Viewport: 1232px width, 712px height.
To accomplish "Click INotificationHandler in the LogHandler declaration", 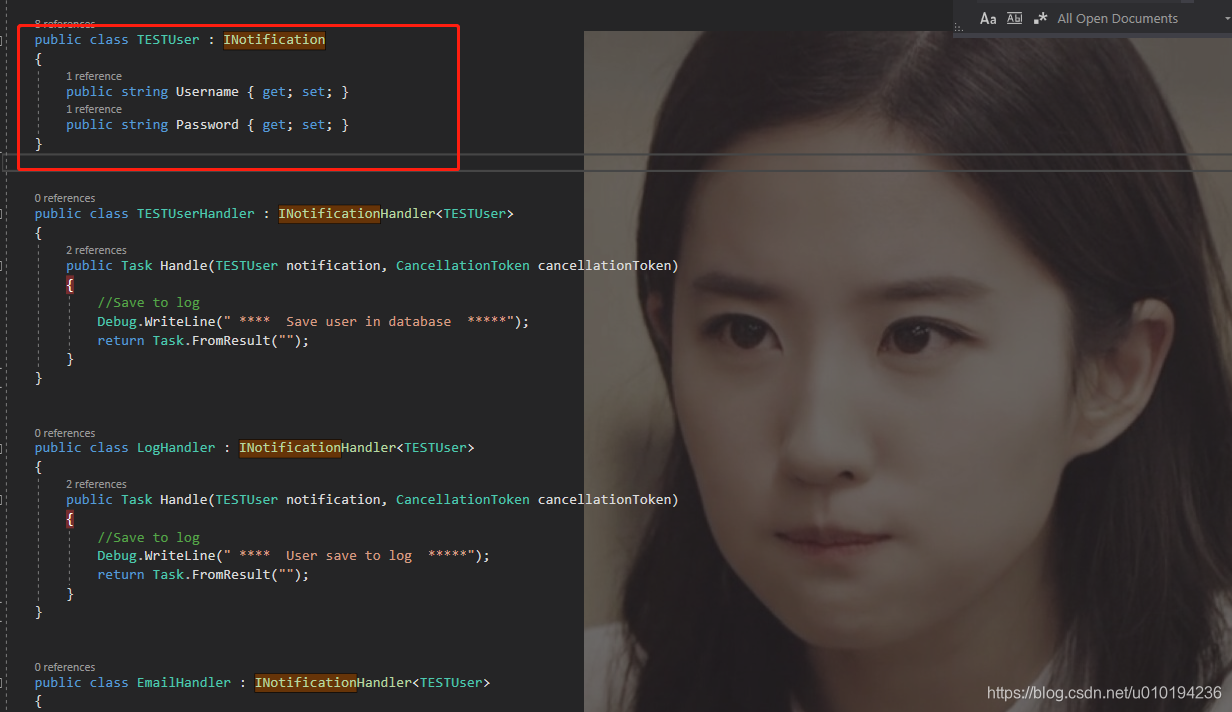I will pos(317,448).
